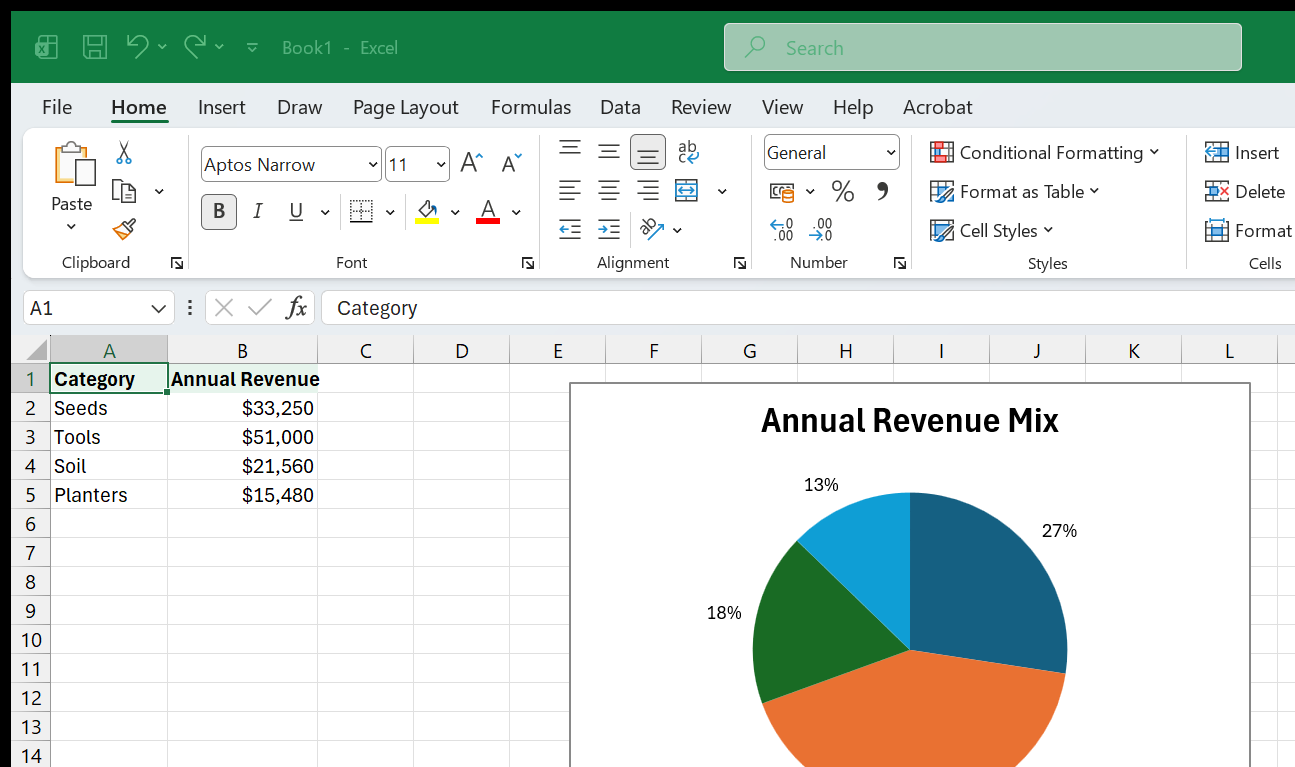This screenshot has height=767, width=1295.
Task: Click the Cut scissors icon
Action: [x=124, y=153]
